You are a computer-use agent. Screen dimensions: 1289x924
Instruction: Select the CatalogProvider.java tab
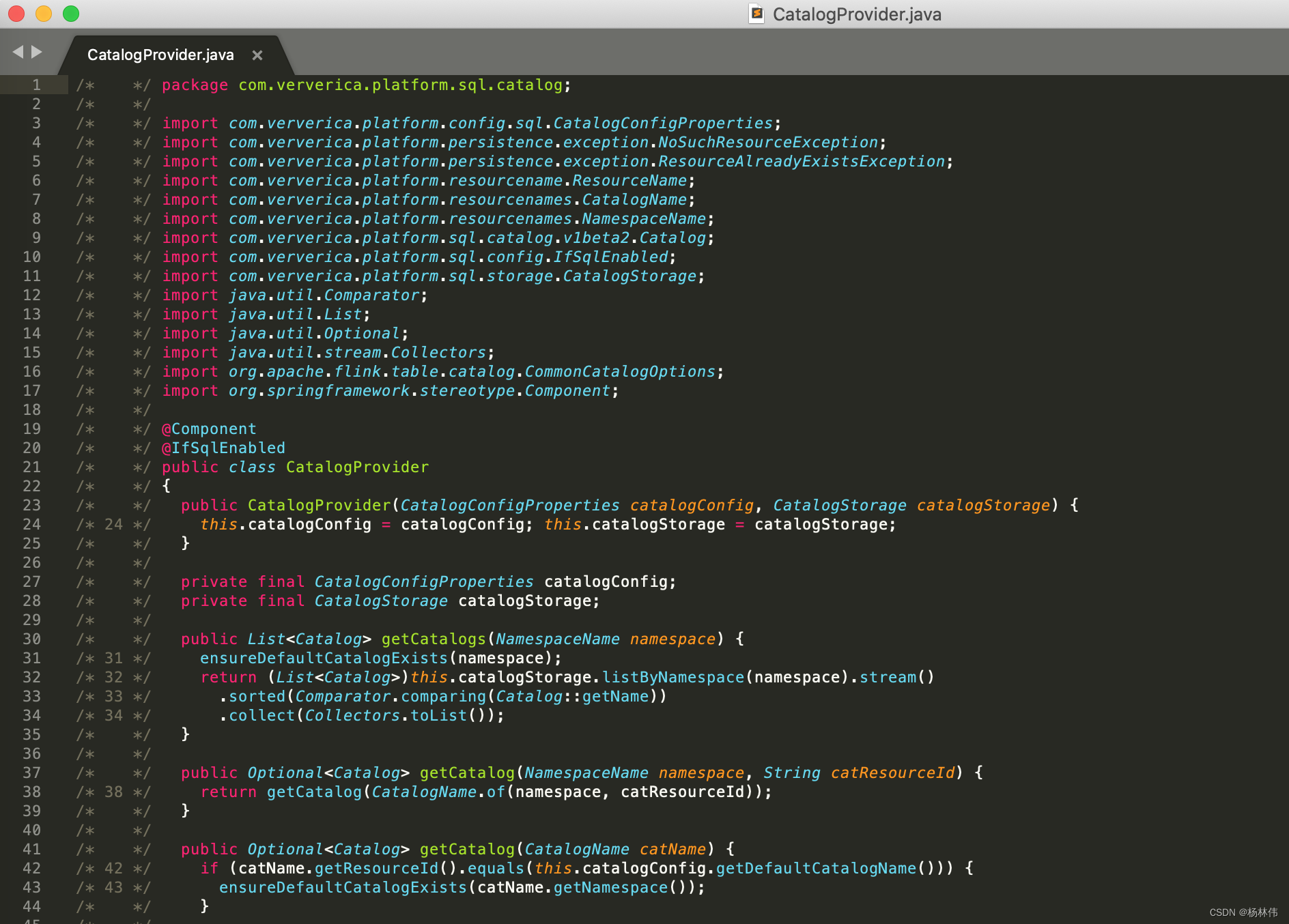(160, 55)
